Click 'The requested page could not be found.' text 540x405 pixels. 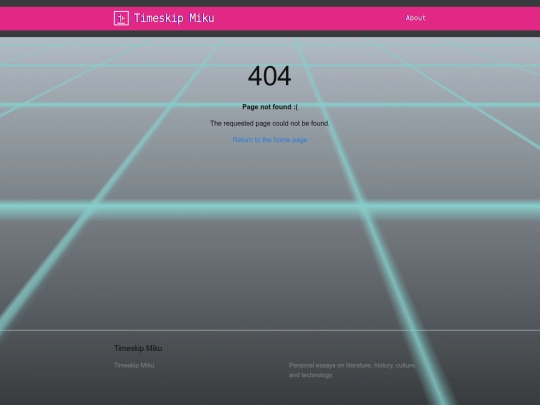coord(270,123)
